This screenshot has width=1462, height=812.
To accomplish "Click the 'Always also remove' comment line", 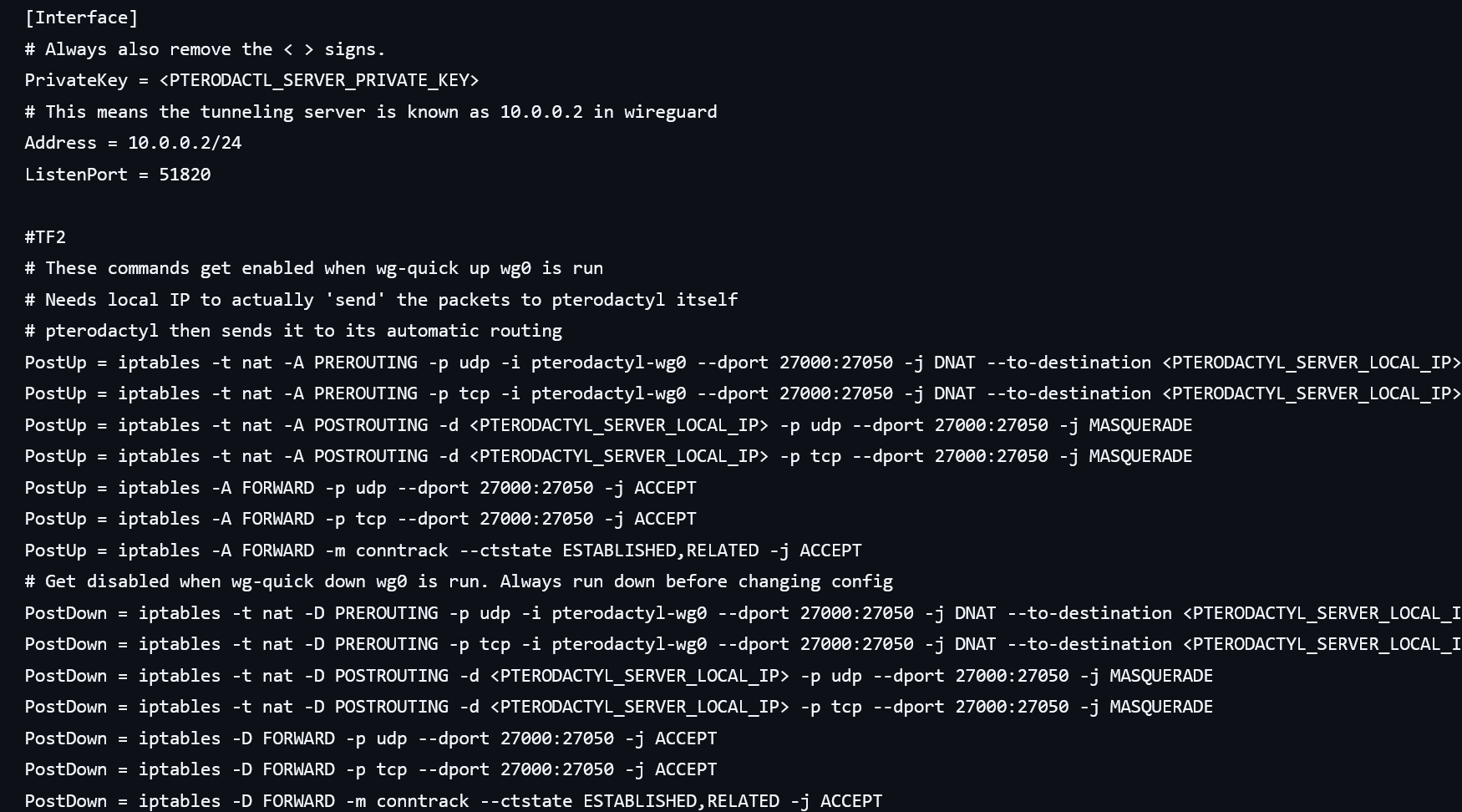I will pyautogui.click(x=205, y=49).
